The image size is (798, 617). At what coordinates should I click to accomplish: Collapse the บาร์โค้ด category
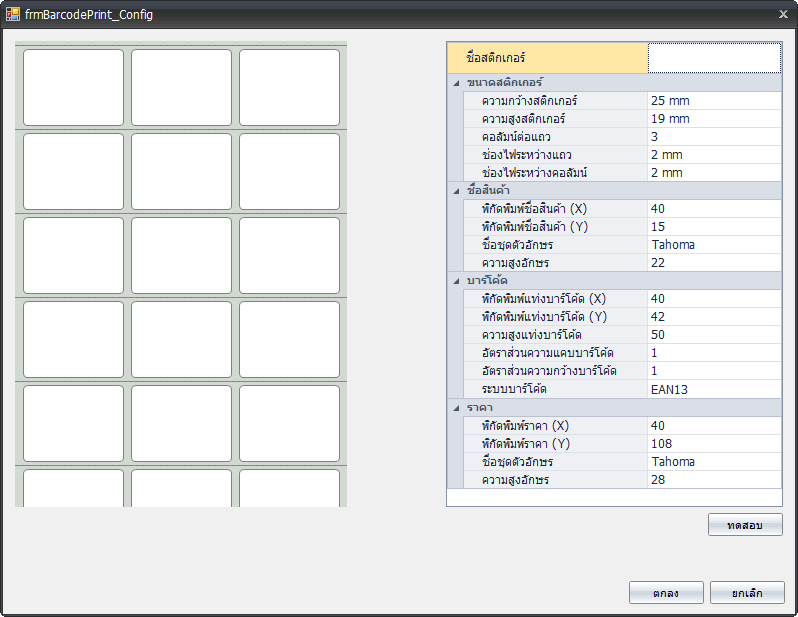click(456, 281)
